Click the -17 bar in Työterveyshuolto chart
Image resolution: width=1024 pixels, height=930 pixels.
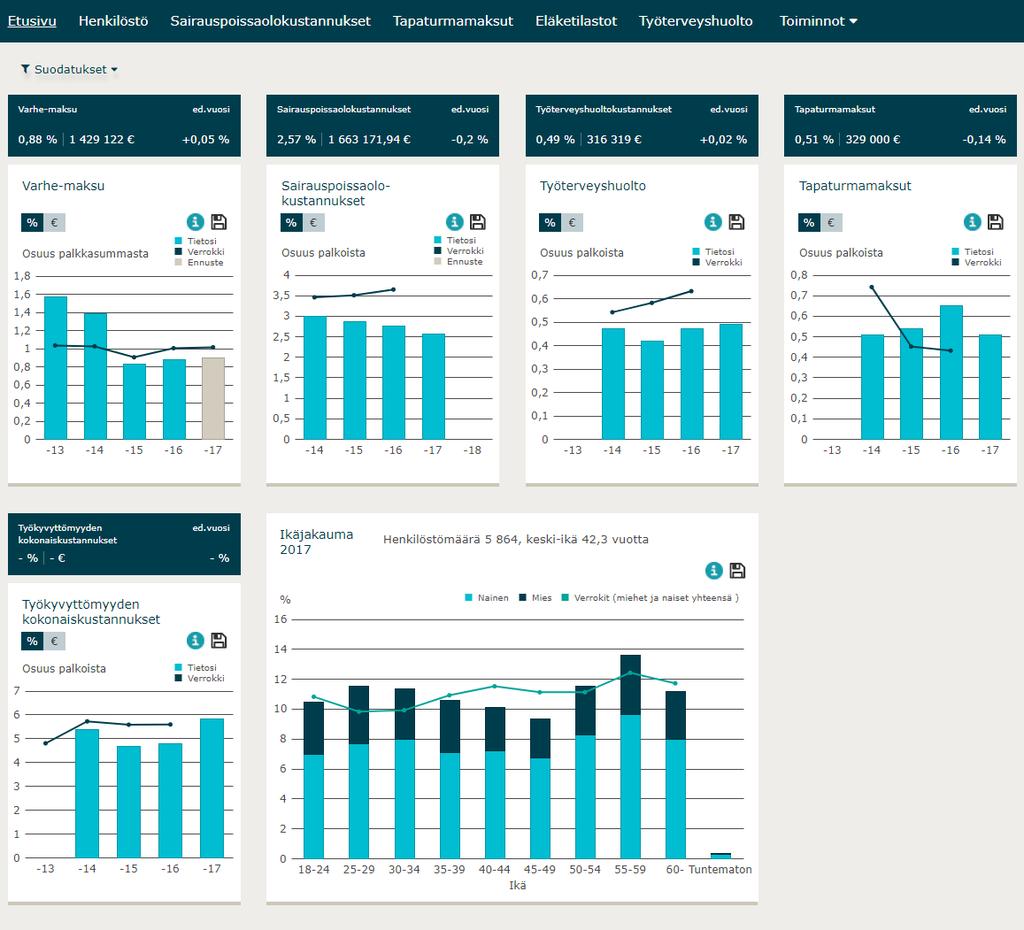(731, 381)
